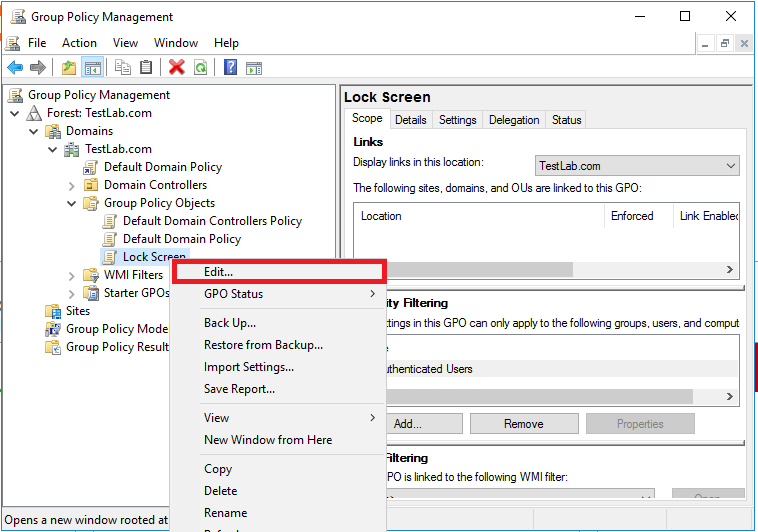
Task: Click the Show/Hide Action Pane icon
Action: [x=254, y=67]
